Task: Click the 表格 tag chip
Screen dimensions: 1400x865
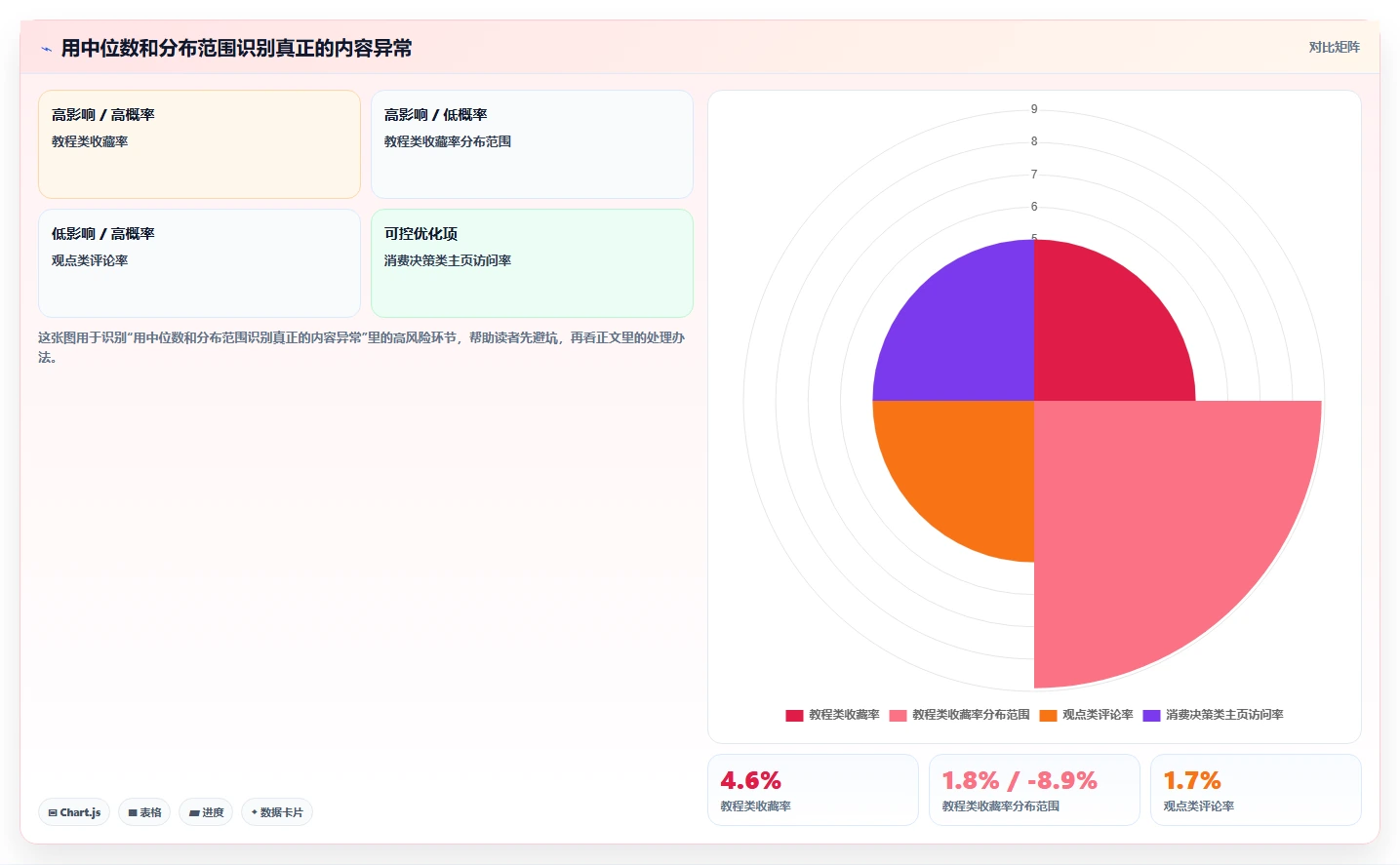Action: (x=144, y=812)
